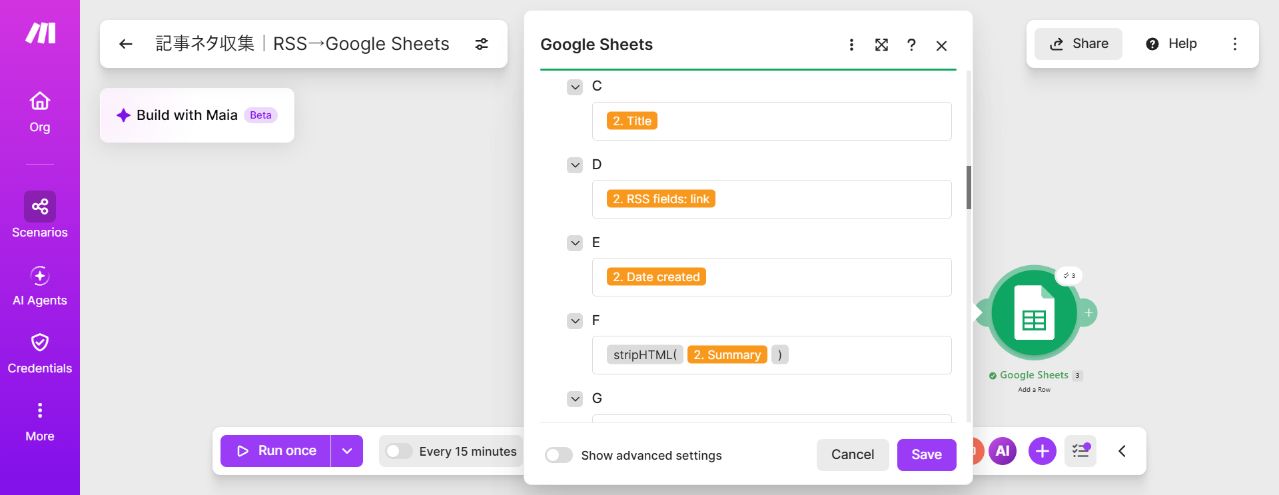Click the Beta badge next to Maia
The height and width of the screenshot is (495, 1279).
click(260, 115)
